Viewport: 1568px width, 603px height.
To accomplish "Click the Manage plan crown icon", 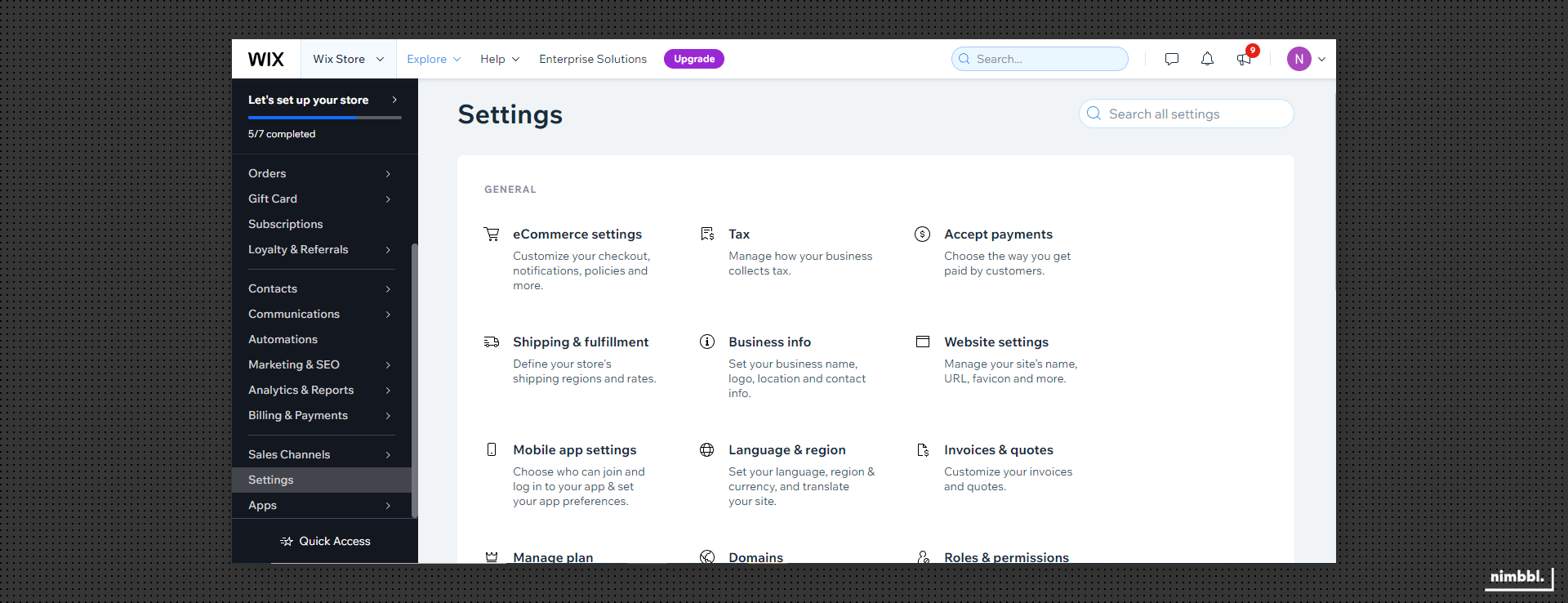I will 492,556.
